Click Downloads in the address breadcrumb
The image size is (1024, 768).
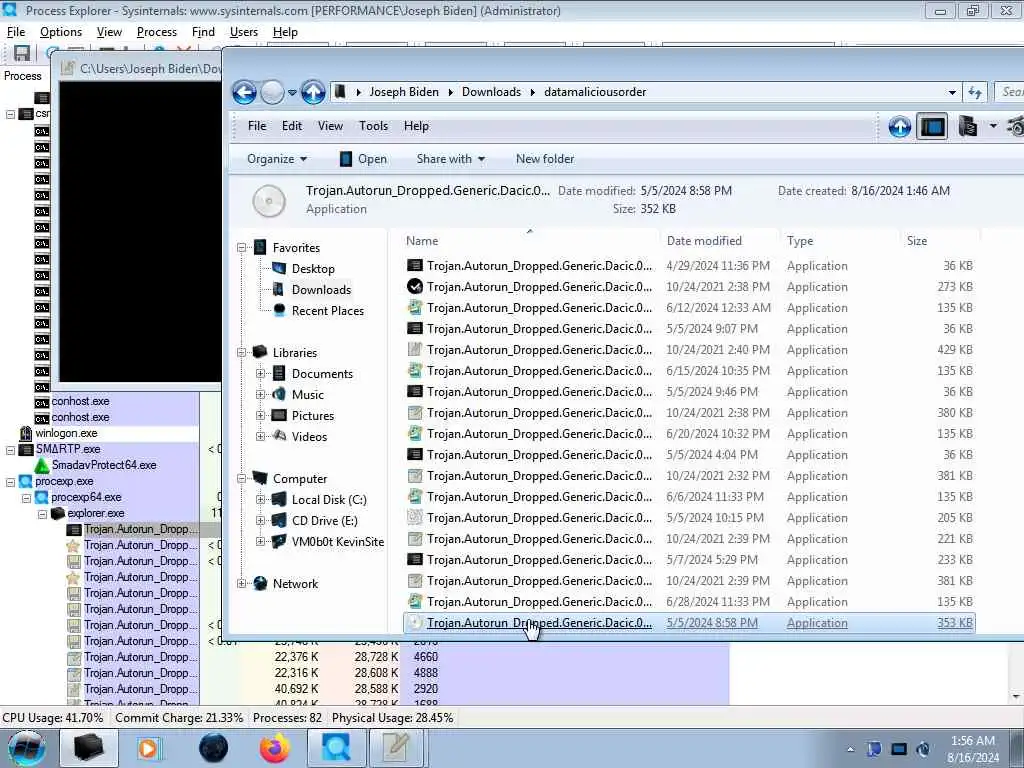point(491,92)
